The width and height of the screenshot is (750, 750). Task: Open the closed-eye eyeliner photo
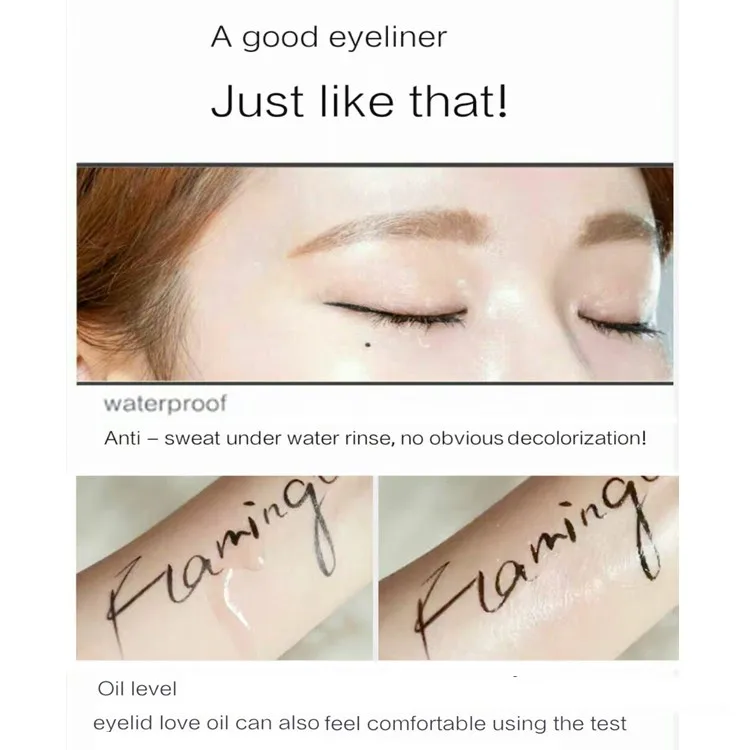(375, 273)
